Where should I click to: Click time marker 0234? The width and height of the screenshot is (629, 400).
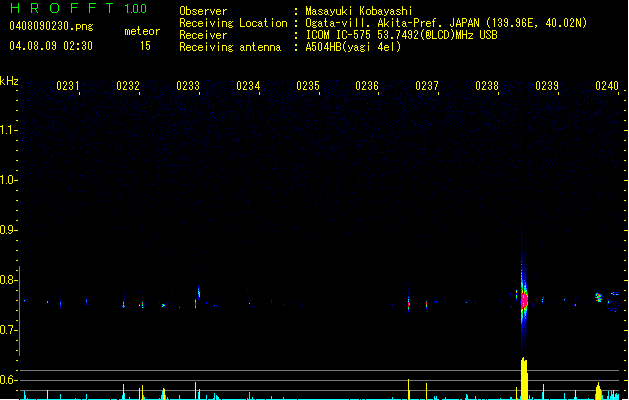pos(248,86)
